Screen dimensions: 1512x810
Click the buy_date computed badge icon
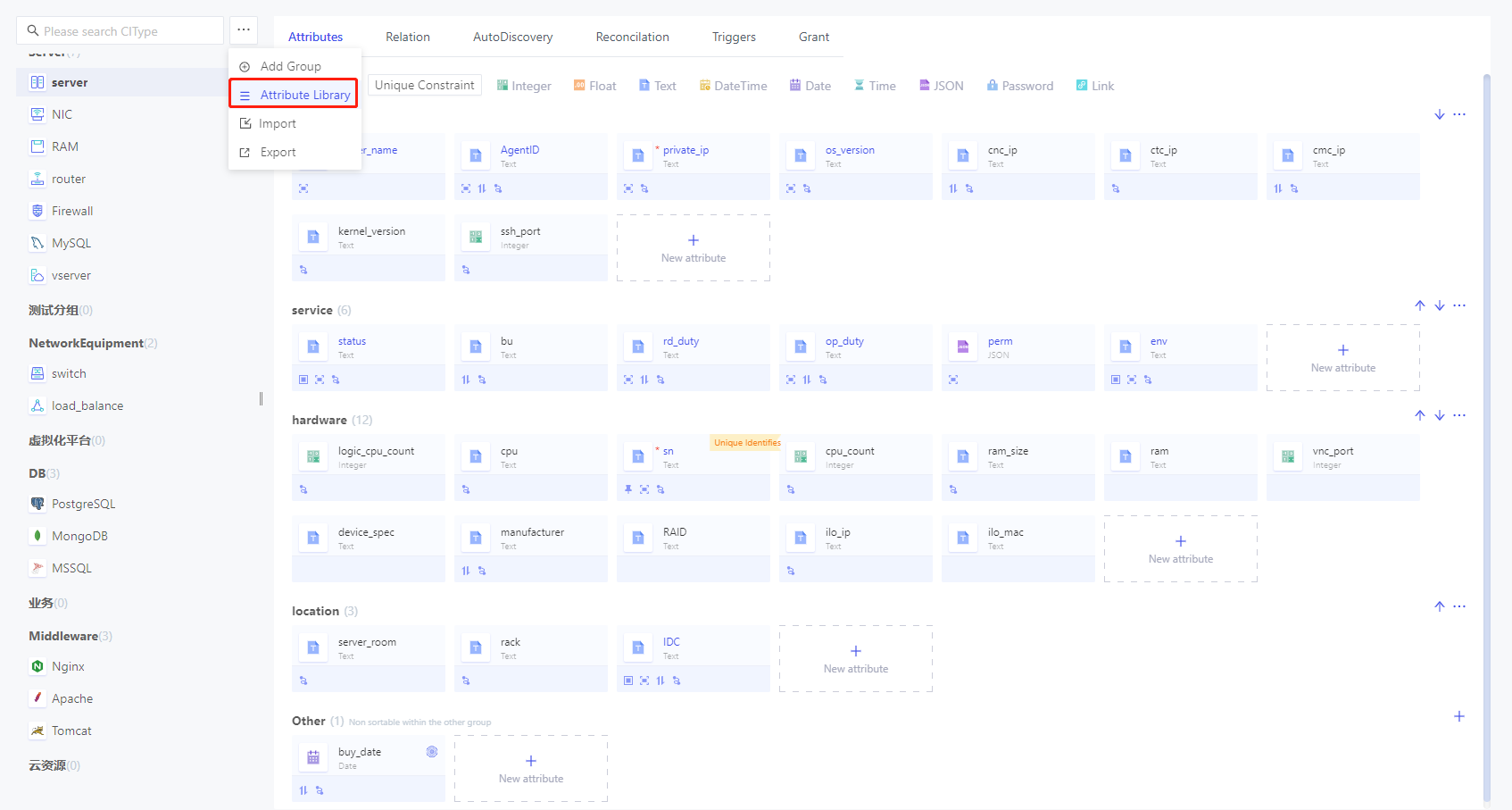click(432, 752)
